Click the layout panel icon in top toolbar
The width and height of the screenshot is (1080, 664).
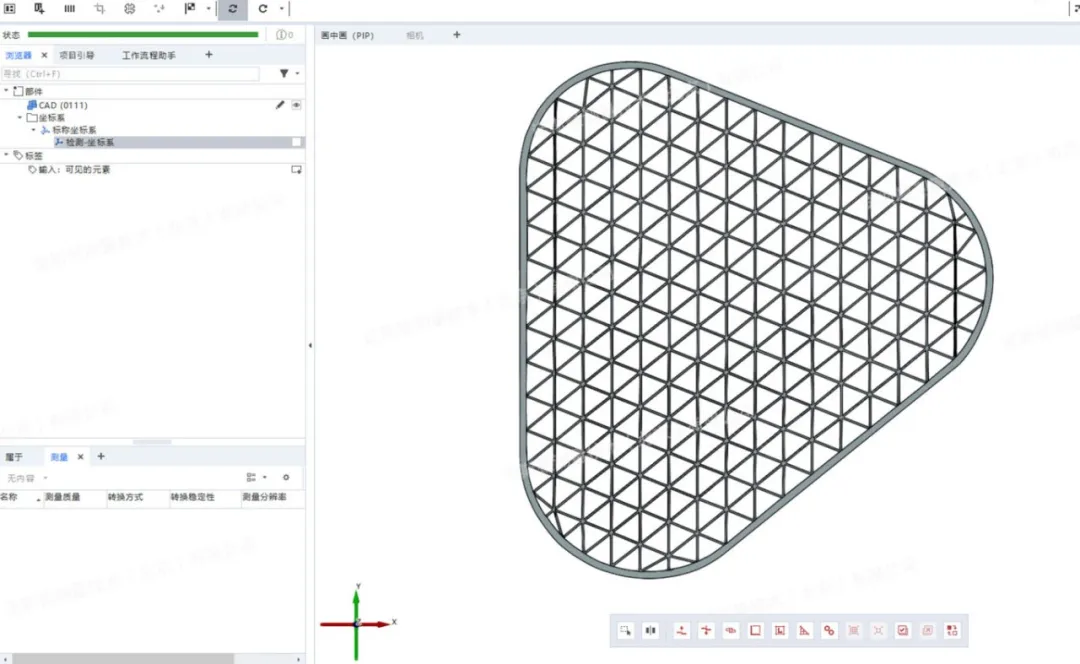point(10,8)
